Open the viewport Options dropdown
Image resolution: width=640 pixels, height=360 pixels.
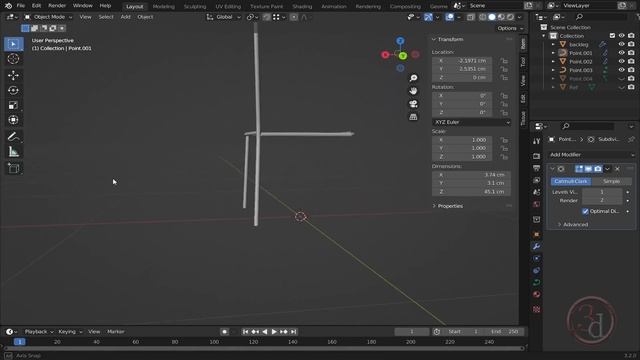[x=510, y=28]
